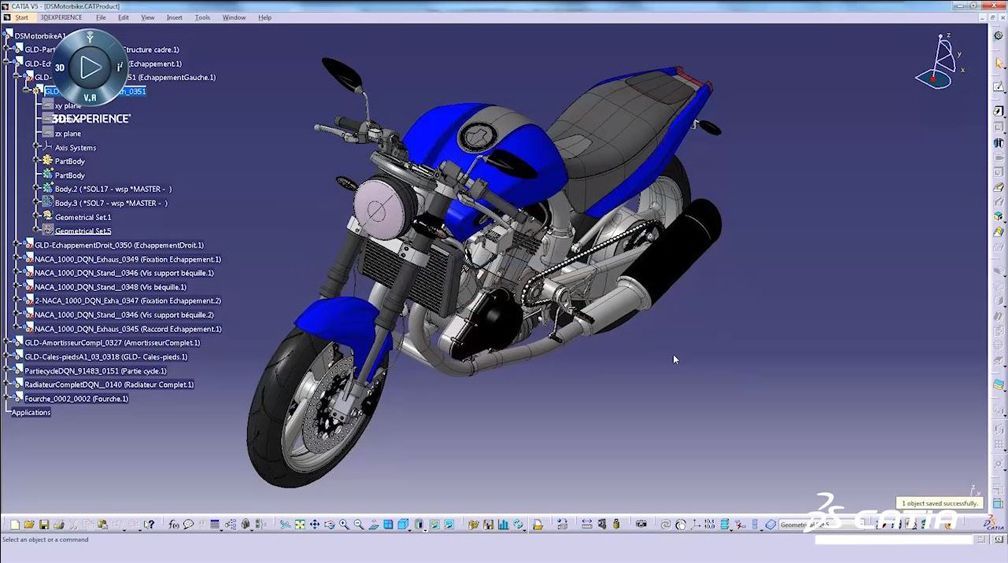Image resolution: width=1008 pixels, height=563 pixels.
Task: Select Body.2 (*SOL17 - wsp *MASTER -) item
Action: pos(113,189)
